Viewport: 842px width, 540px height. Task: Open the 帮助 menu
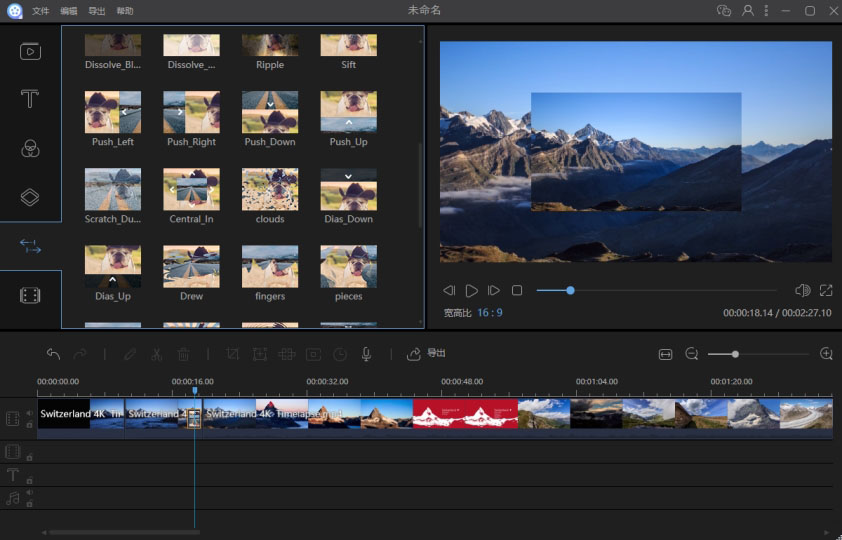tap(124, 11)
